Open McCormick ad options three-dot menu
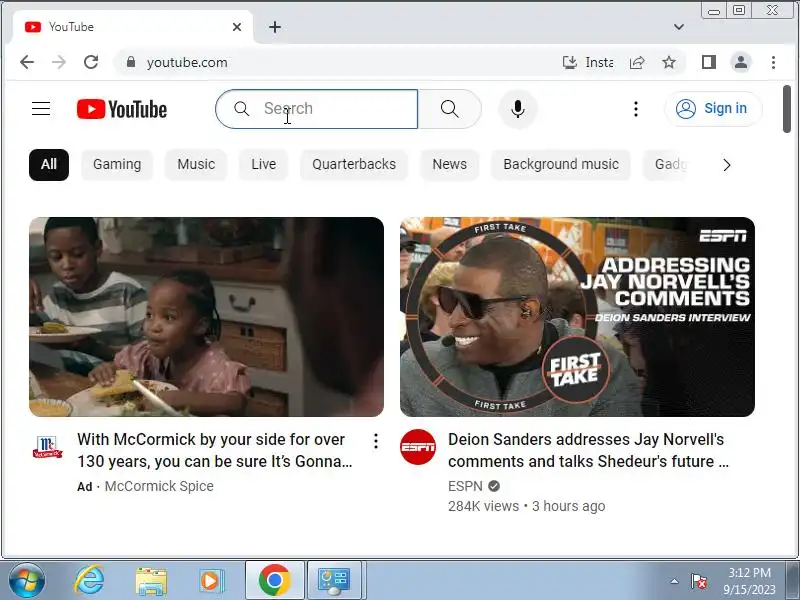This screenshot has width=800, height=600. pyautogui.click(x=376, y=441)
